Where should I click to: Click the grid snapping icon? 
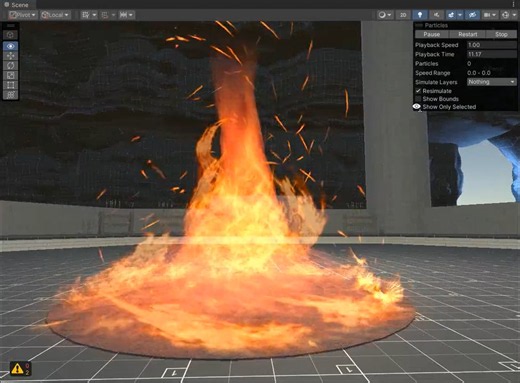[x=86, y=15]
